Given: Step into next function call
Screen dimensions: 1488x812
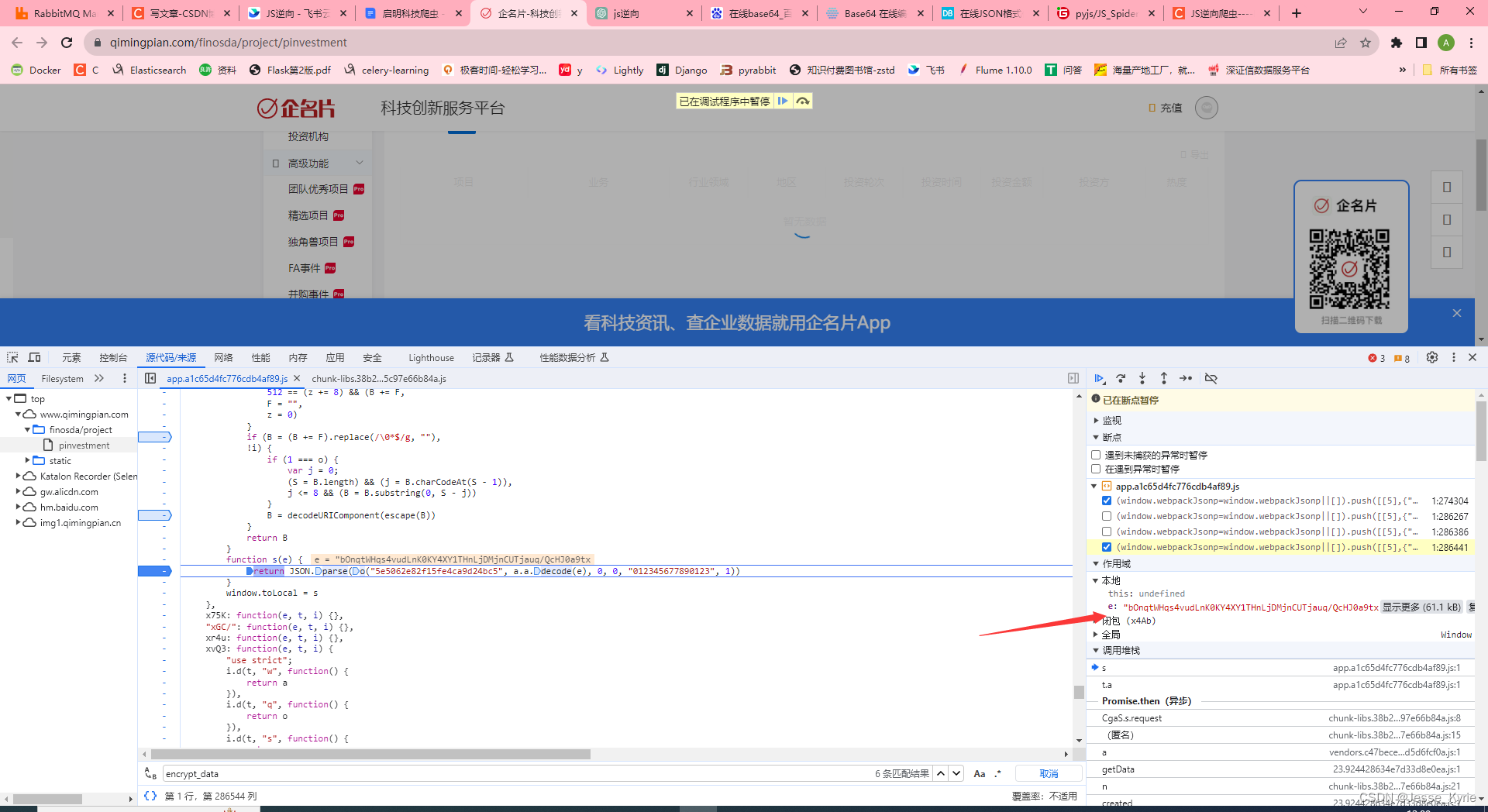Looking at the screenshot, I should click(x=1142, y=378).
